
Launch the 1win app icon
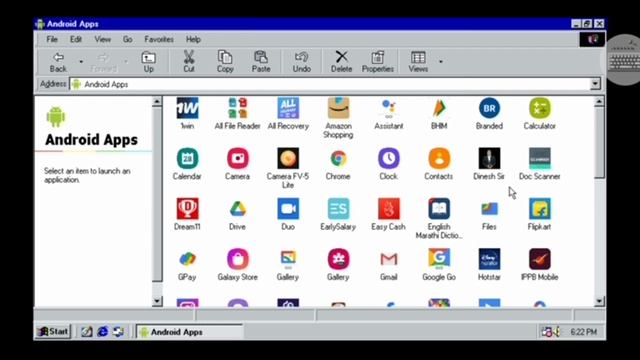click(x=187, y=109)
